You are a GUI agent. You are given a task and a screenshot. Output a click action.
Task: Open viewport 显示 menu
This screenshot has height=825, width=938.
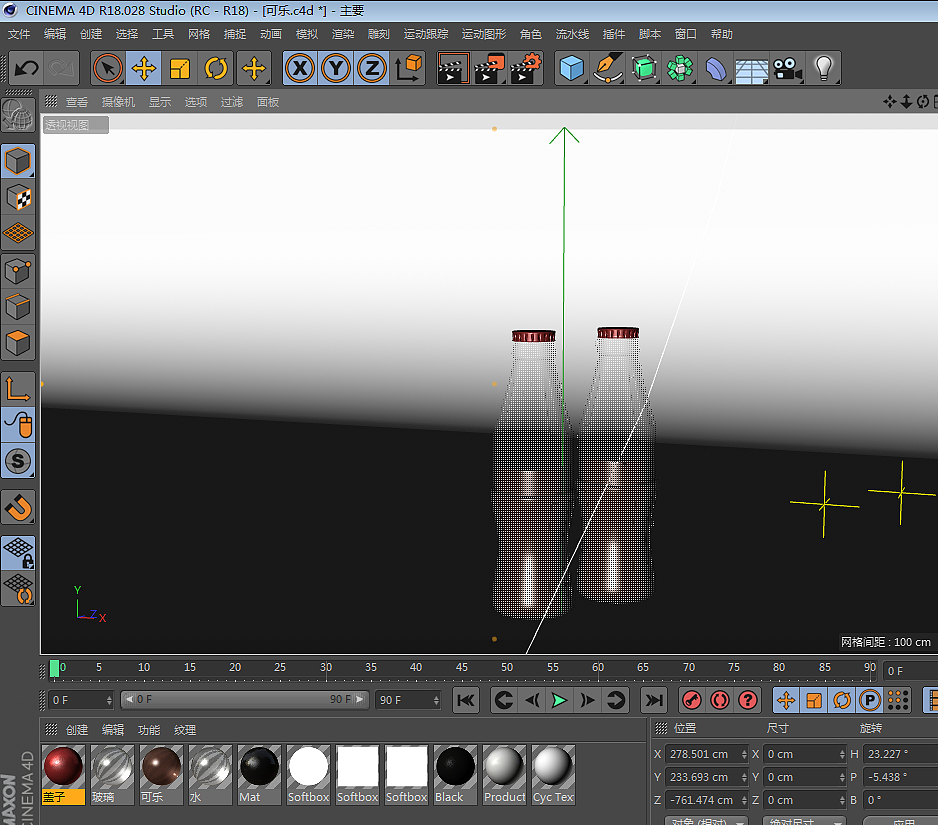[x=160, y=102]
